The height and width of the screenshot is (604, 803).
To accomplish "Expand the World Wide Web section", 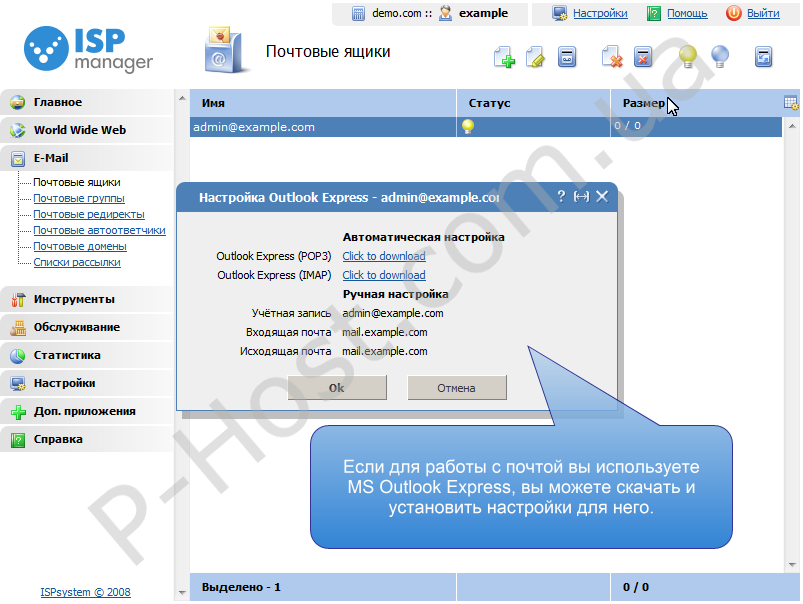I will (79, 130).
